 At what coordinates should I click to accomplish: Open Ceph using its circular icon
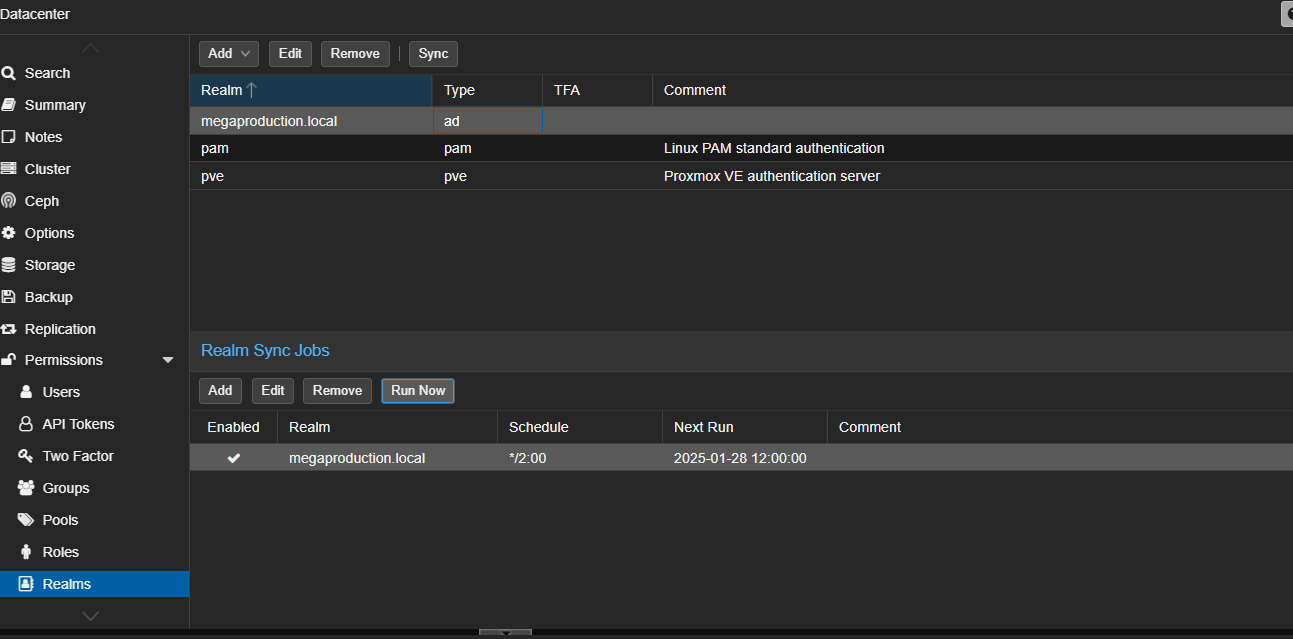pos(8,201)
